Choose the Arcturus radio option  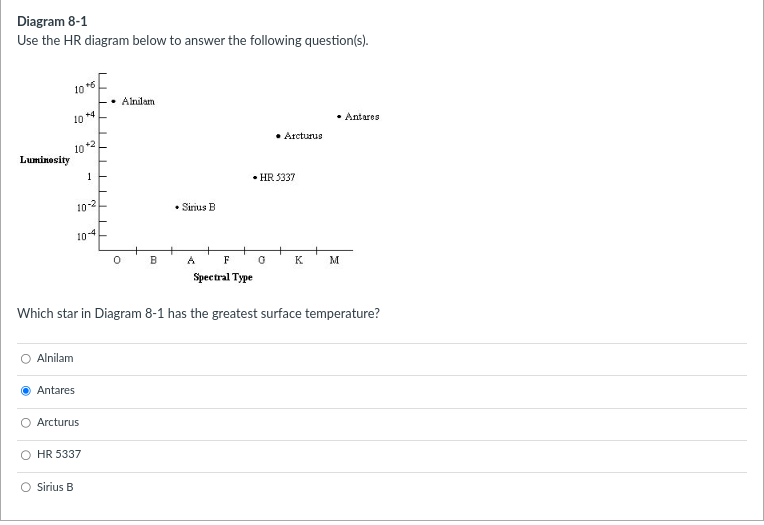pos(24,422)
